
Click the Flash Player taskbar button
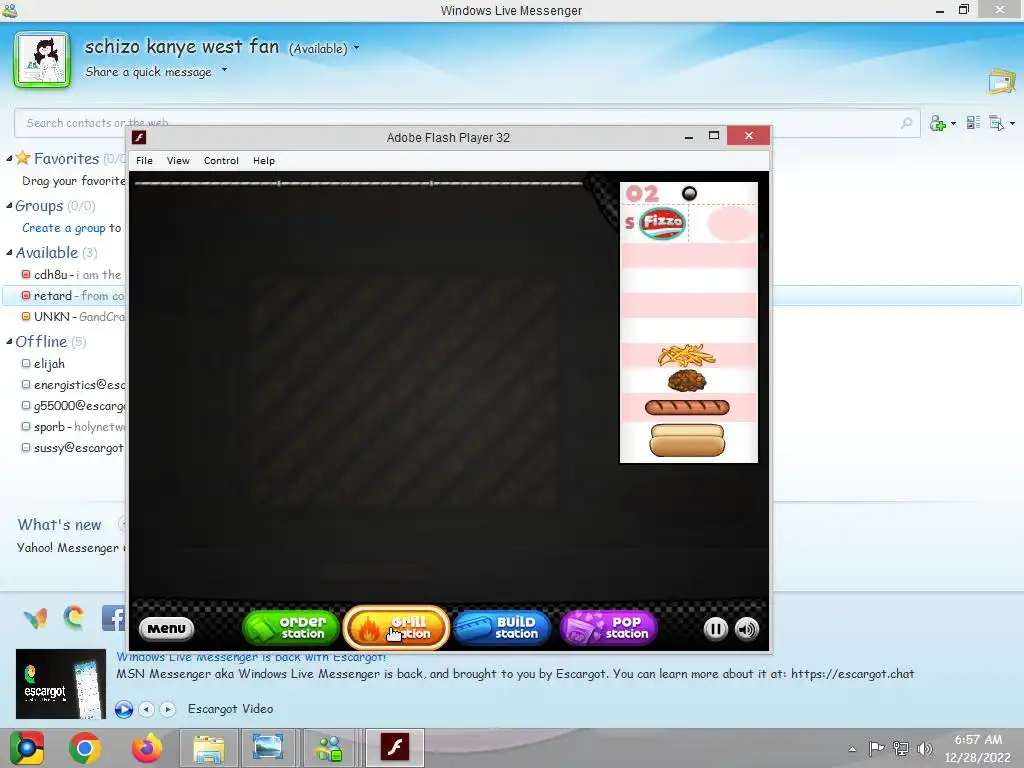tap(395, 748)
